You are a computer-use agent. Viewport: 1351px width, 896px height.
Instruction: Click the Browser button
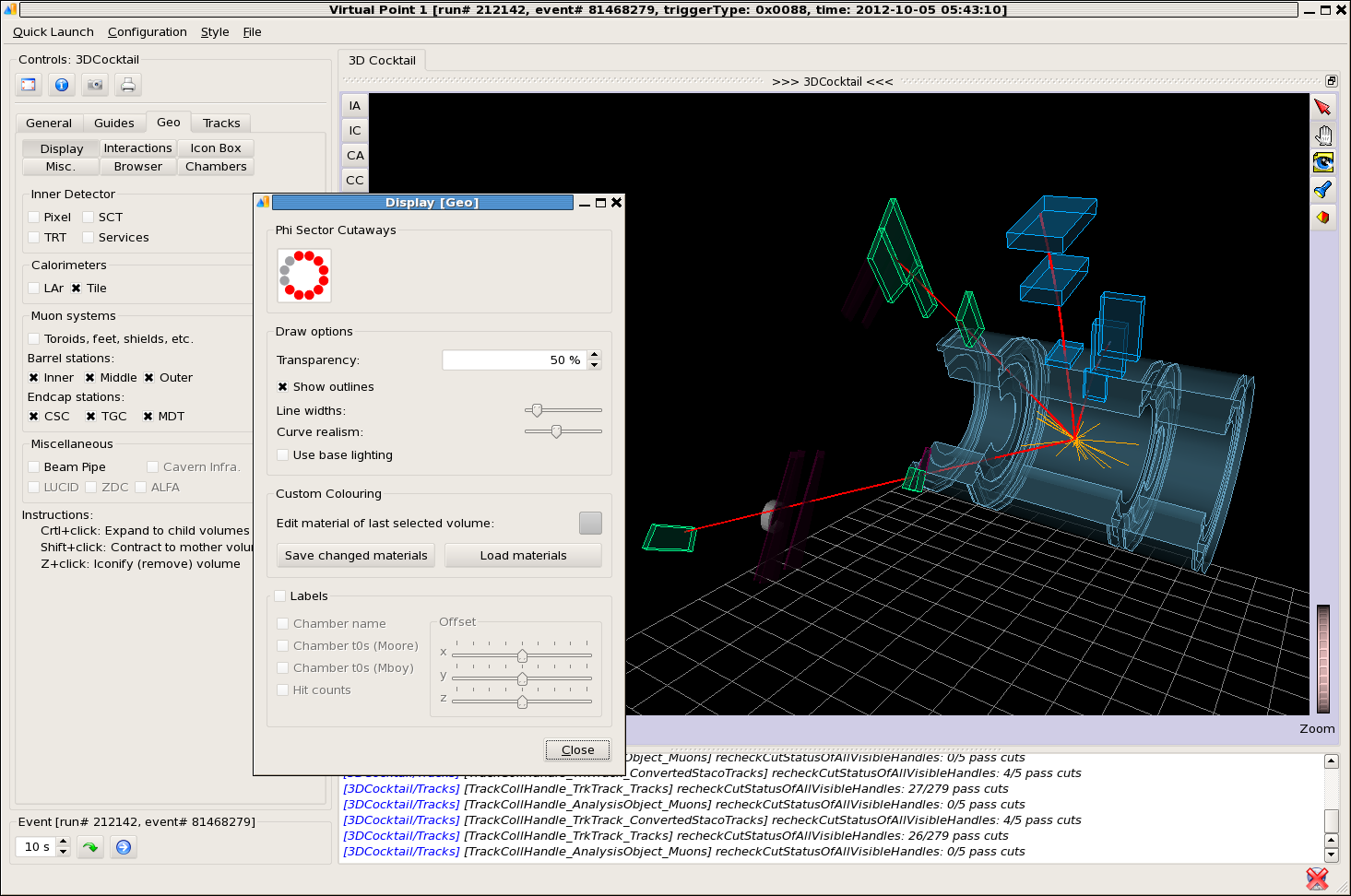coord(138,167)
